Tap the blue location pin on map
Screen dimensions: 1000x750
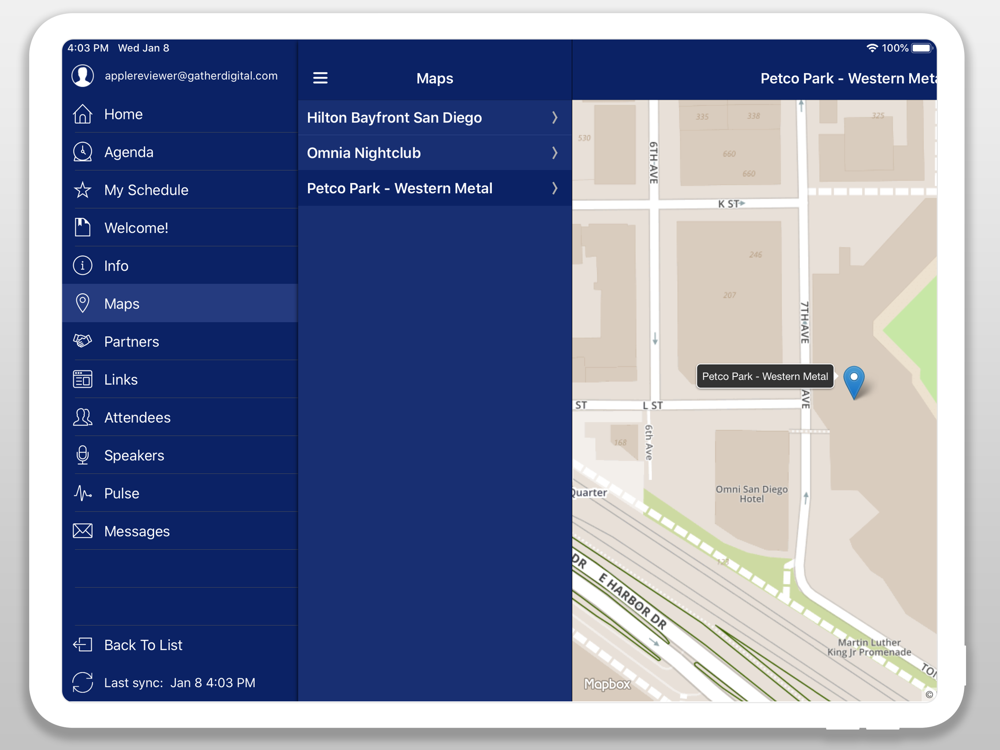click(854, 383)
